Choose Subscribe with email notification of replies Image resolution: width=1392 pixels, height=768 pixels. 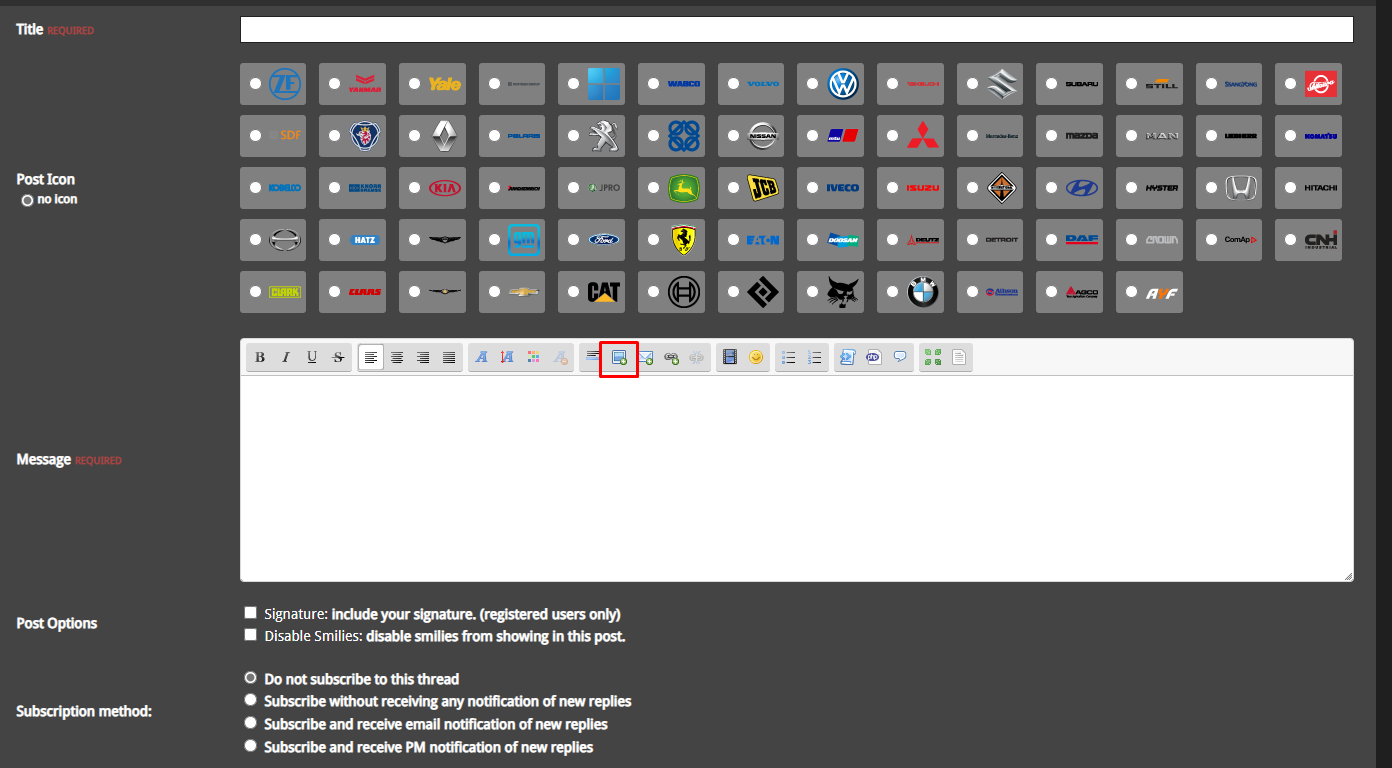point(250,723)
